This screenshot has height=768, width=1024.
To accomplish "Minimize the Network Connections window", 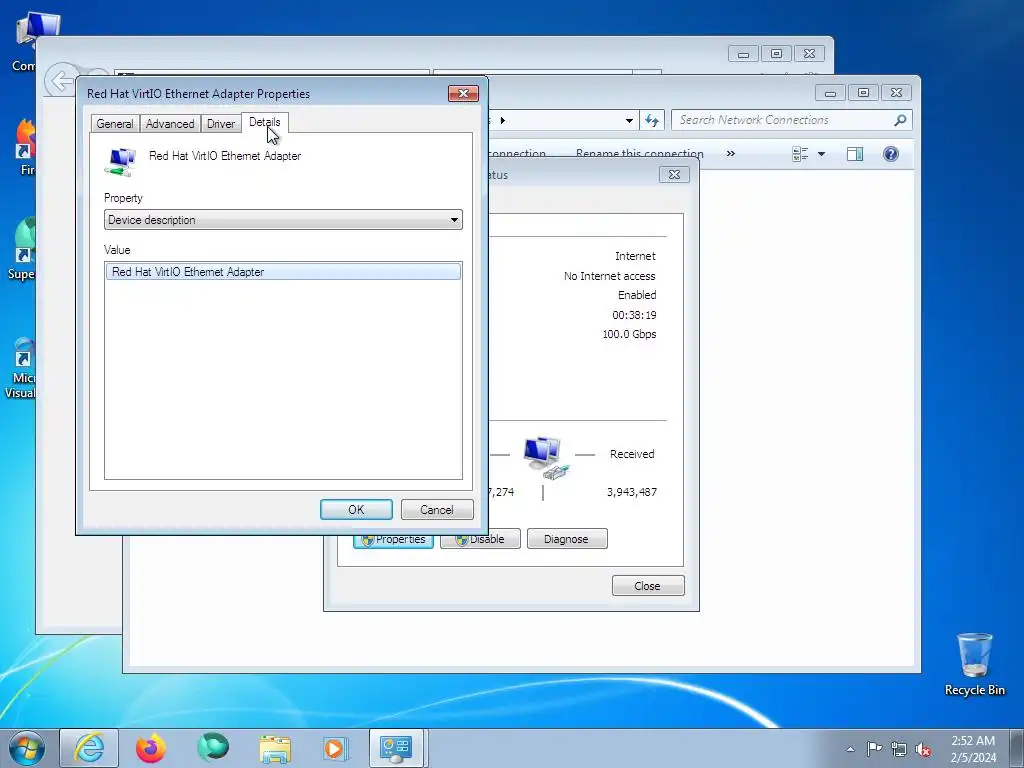I will 830,93.
